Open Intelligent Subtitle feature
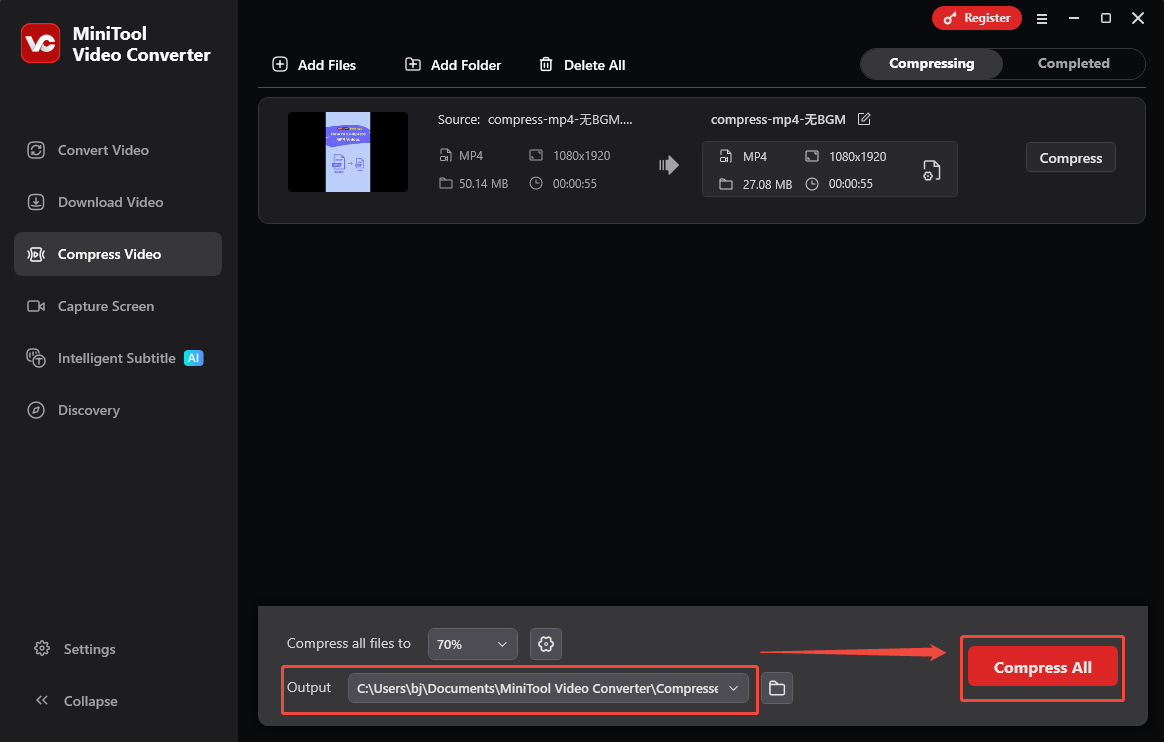This screenshot has height=742, width=1164. coord(115,358)
